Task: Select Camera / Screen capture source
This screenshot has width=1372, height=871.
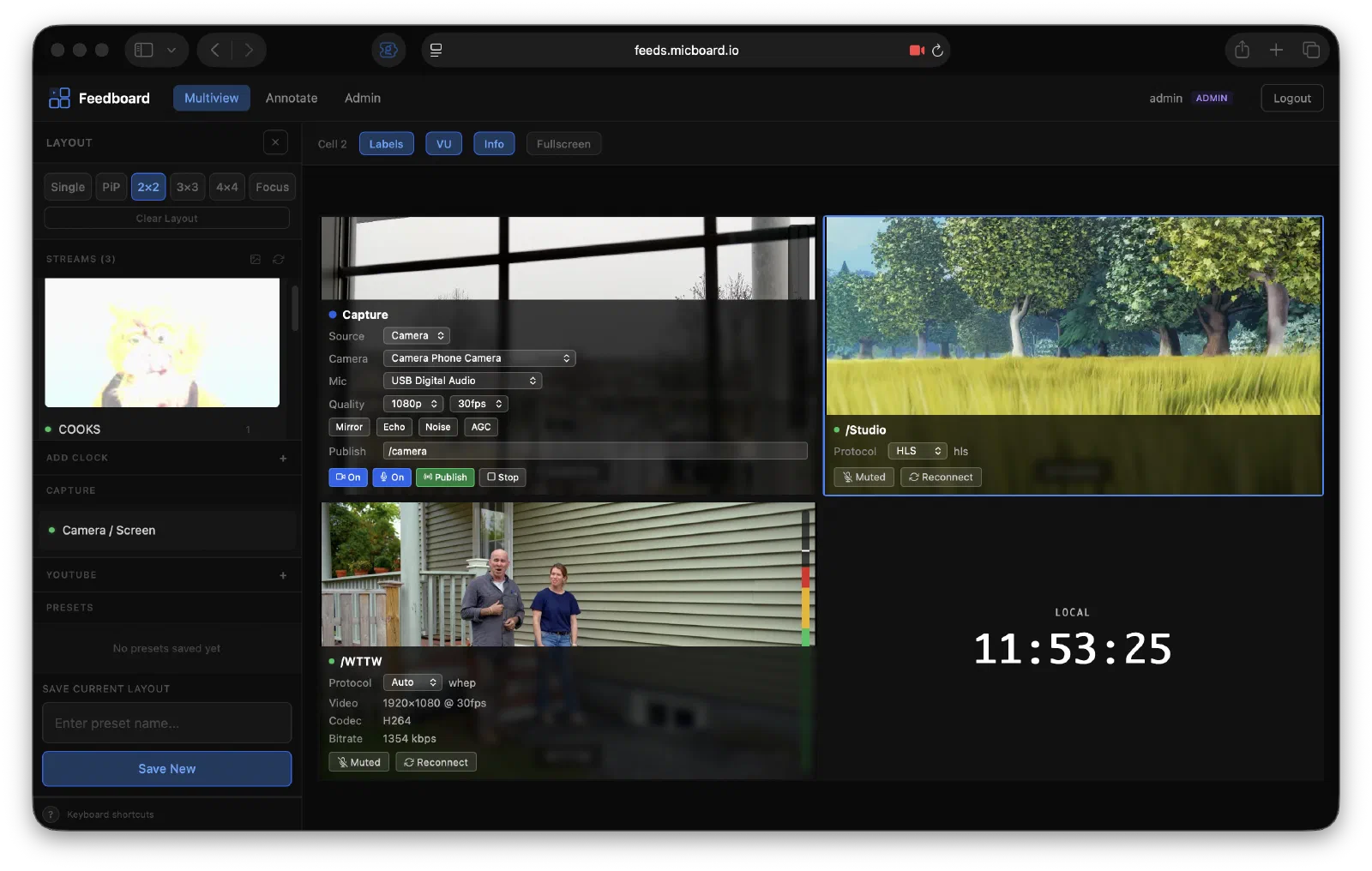Action: pyautogui.click(x=167, y=531)
